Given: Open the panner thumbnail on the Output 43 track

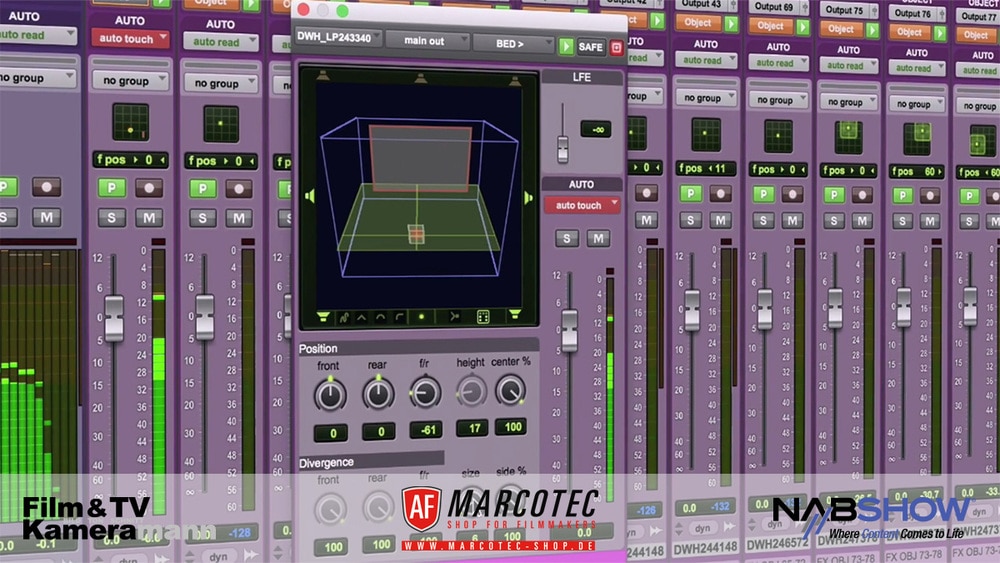Looking at the screenshot, I should pyautogui.click(x=706, y=135).
